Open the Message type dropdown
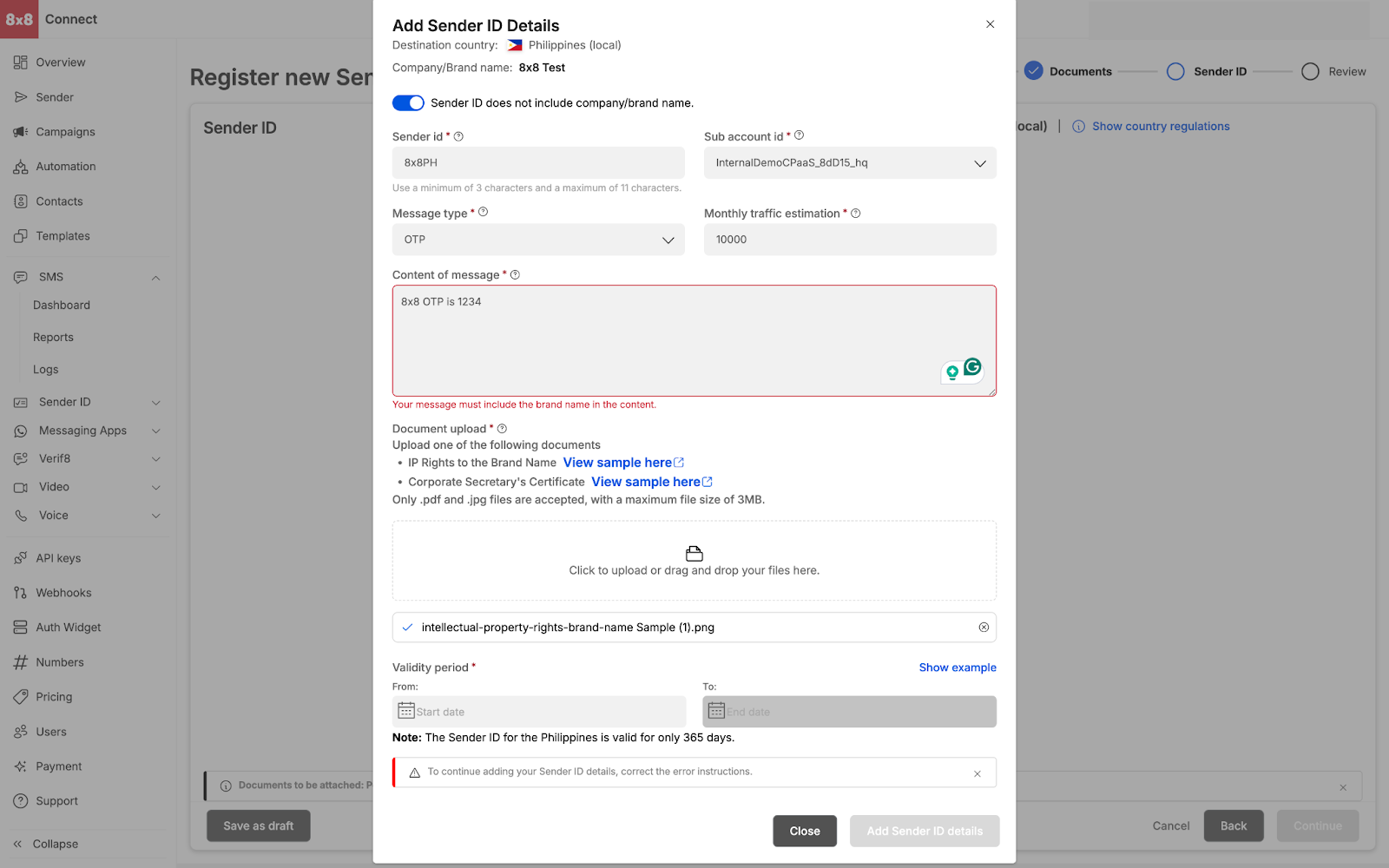 pyautogui.click(x=537, y=240)
